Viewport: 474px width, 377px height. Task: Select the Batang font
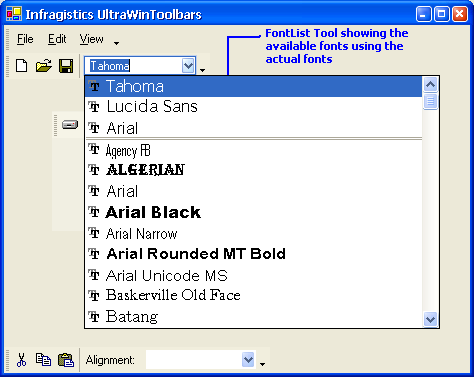coord(253,317)
